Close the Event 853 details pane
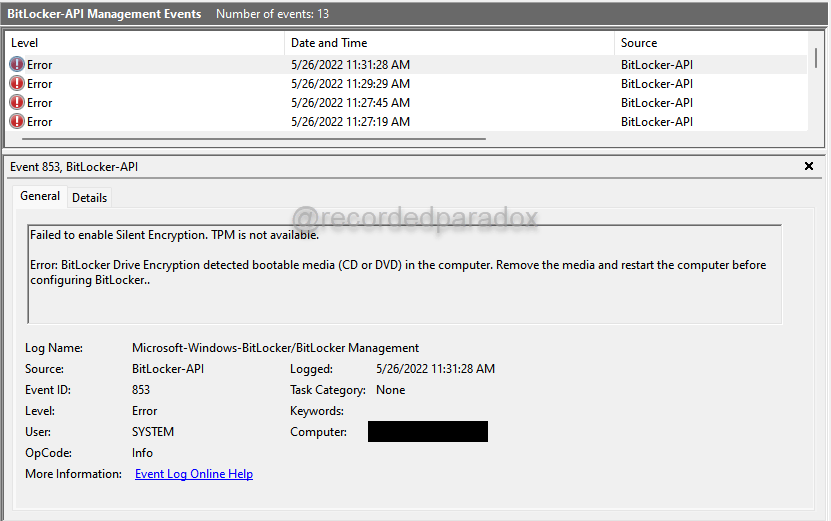 pyautogui.click(x=809, y=166)
